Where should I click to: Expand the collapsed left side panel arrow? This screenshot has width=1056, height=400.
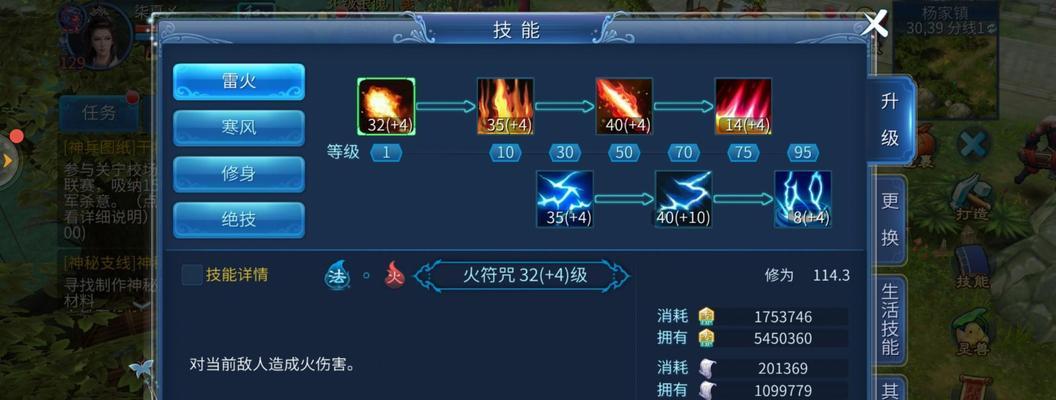coord(7,161)
